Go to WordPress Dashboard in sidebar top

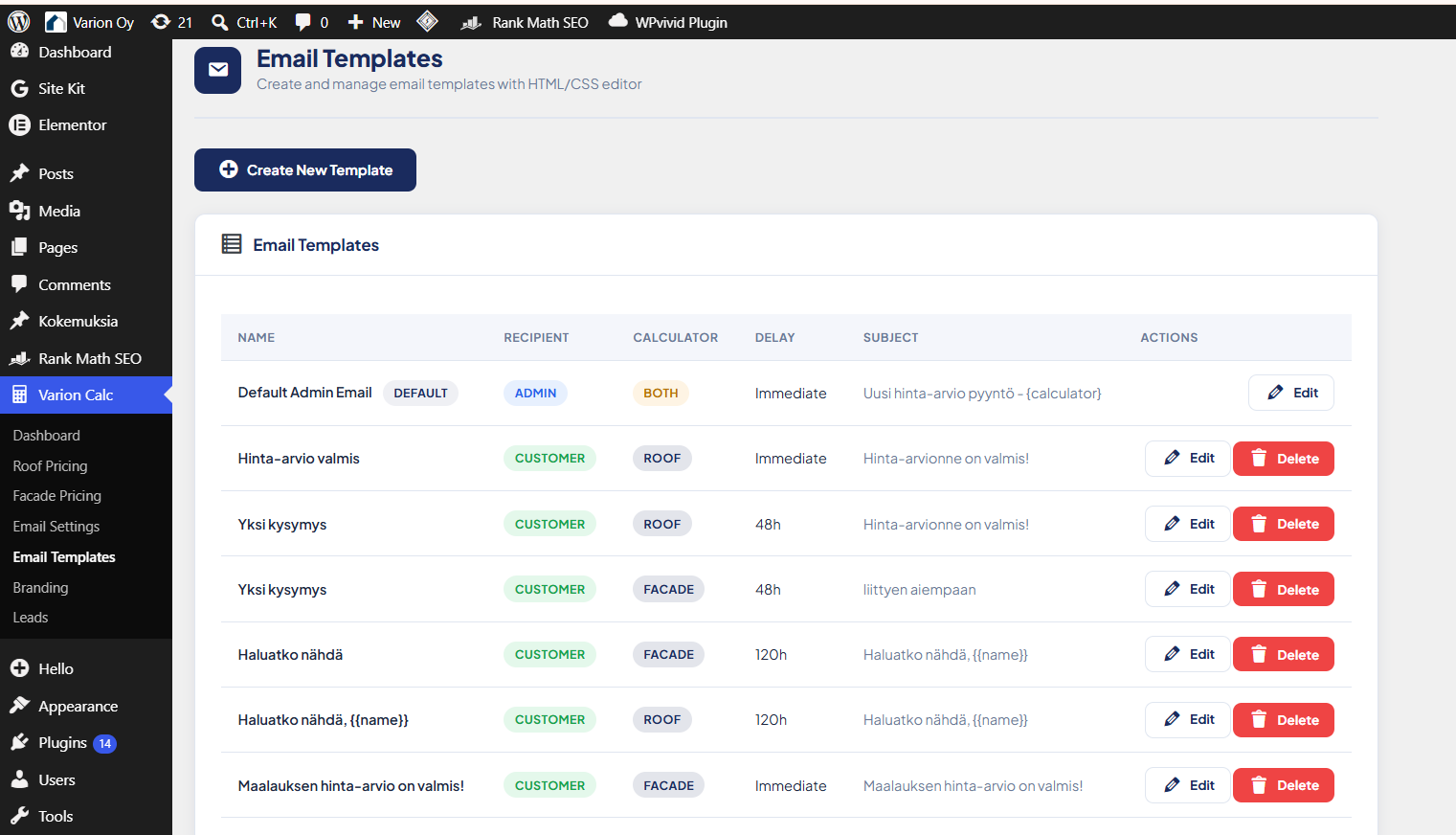click(x=75, y=52)
